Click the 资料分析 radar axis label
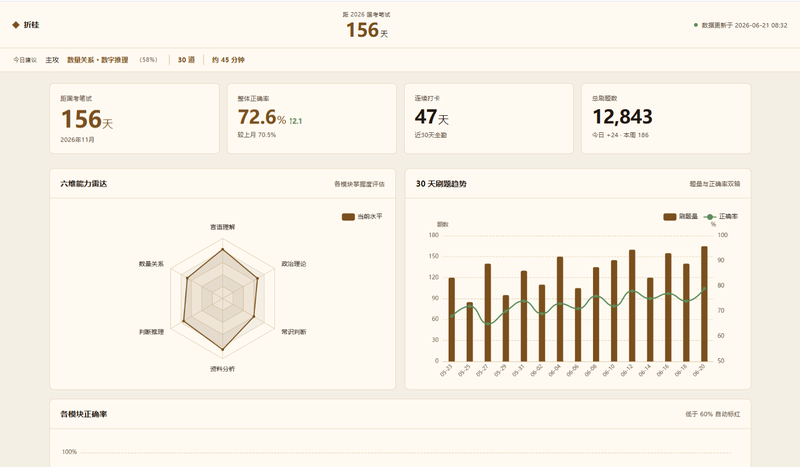 (222, 369)
